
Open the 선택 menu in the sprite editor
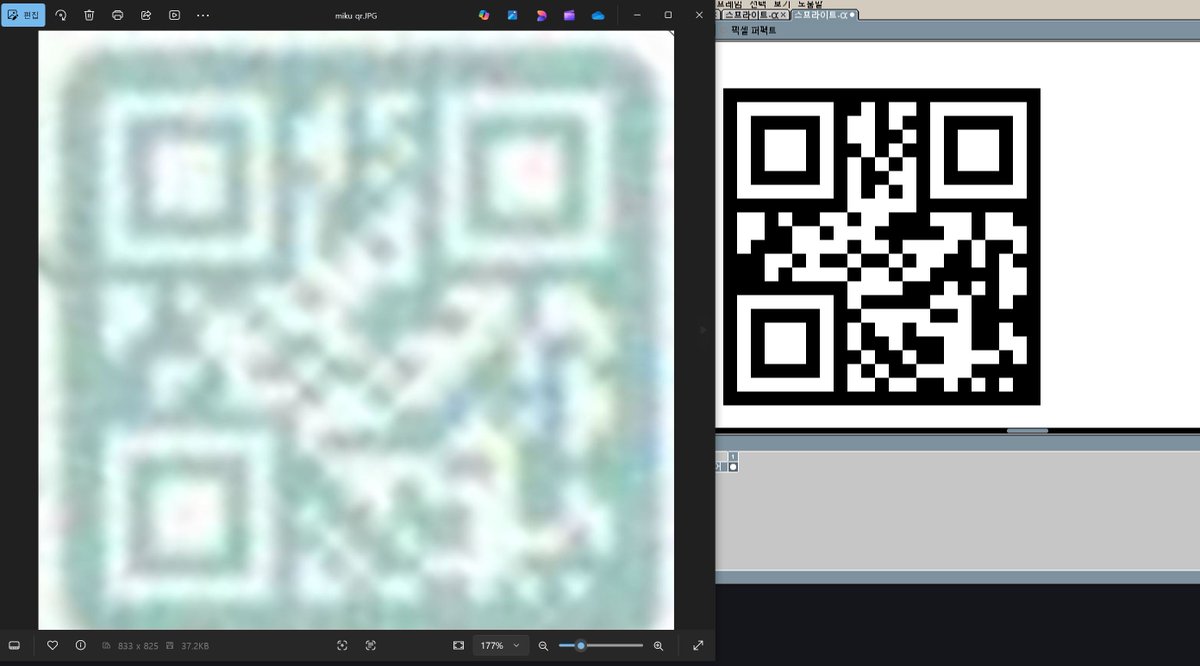(757, 4)
